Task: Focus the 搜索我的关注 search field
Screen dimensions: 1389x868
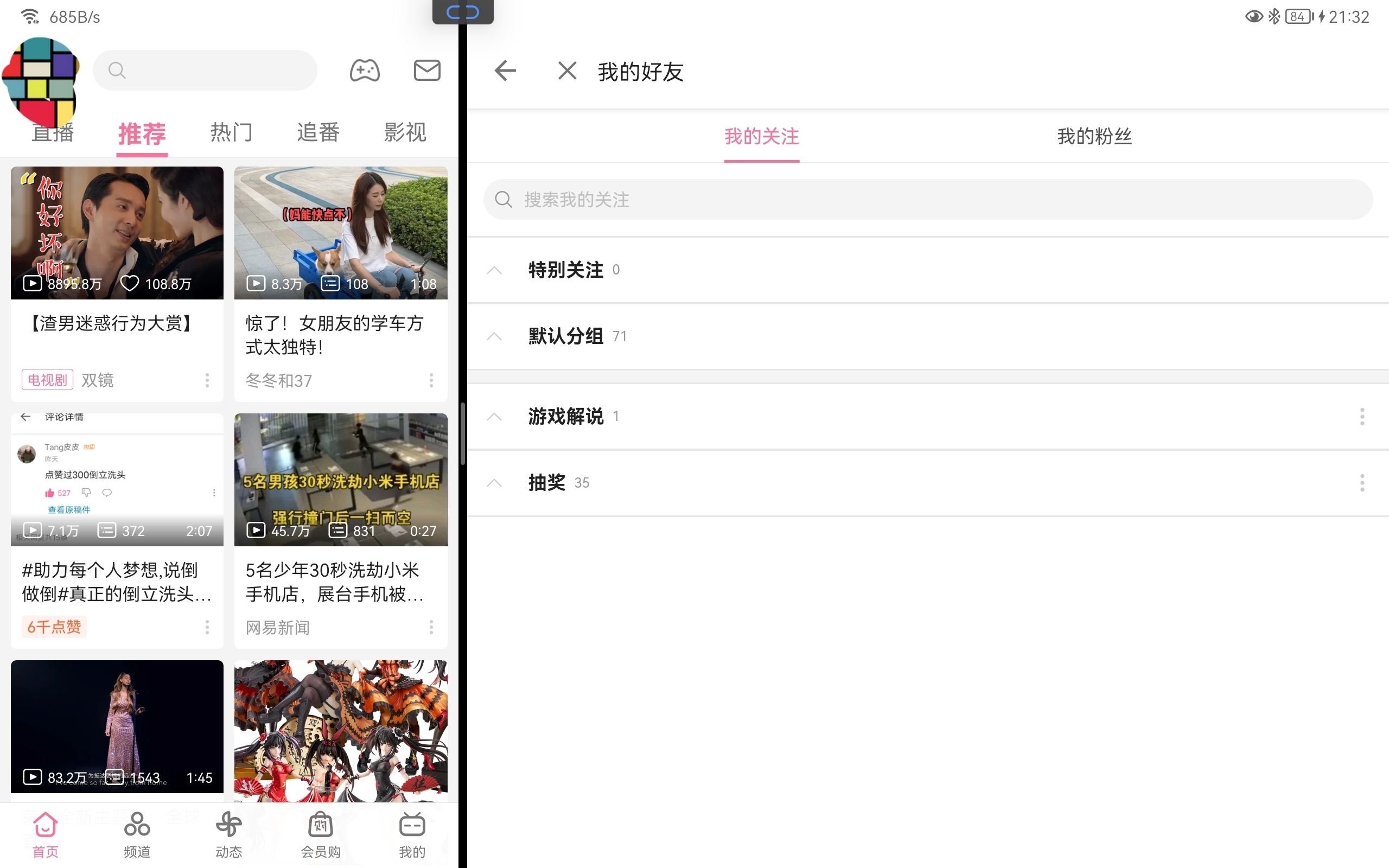Action: coord(927,199)
